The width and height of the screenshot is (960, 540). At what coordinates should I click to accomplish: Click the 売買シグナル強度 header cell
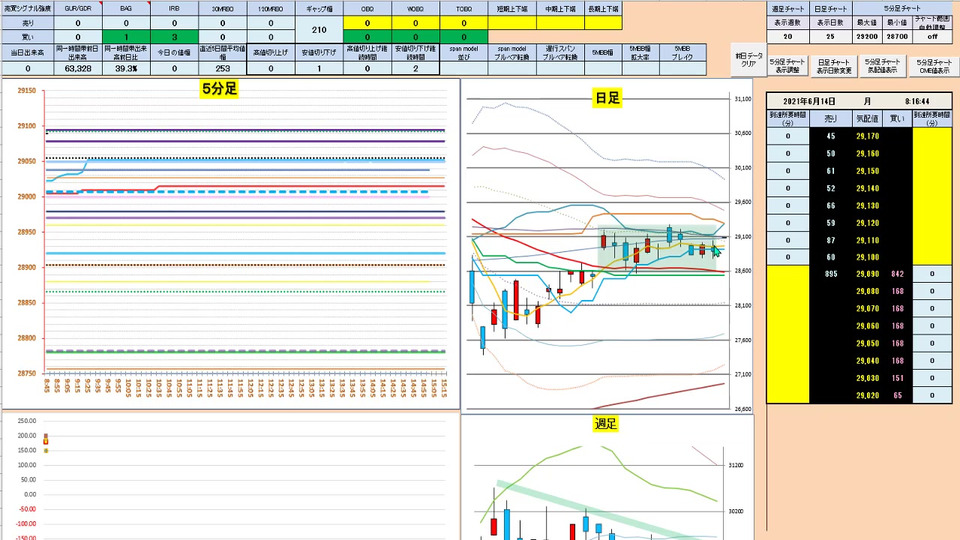coord(28,9)
